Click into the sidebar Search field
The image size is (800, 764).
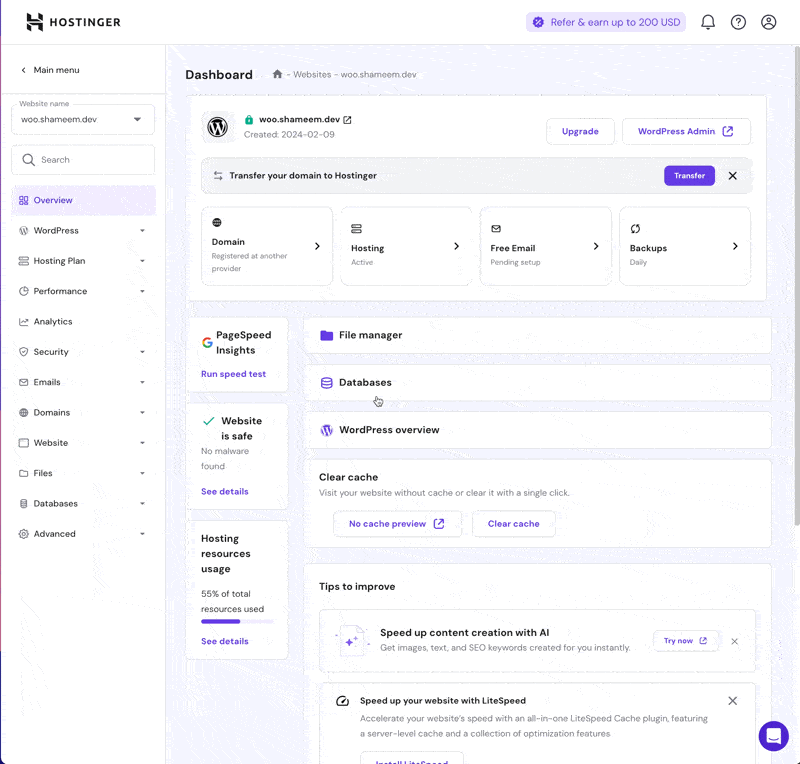click(83, 160)
